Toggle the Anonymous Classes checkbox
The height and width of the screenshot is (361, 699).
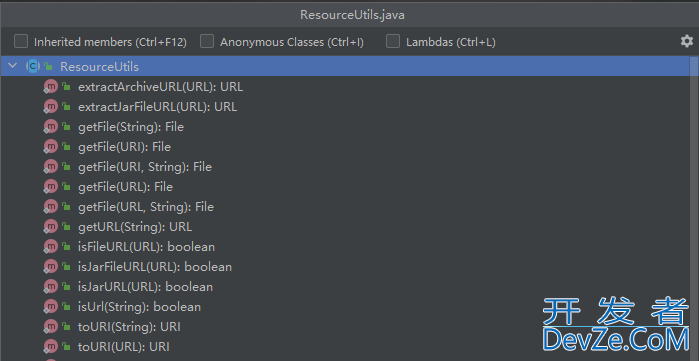[x=207, y=41]
